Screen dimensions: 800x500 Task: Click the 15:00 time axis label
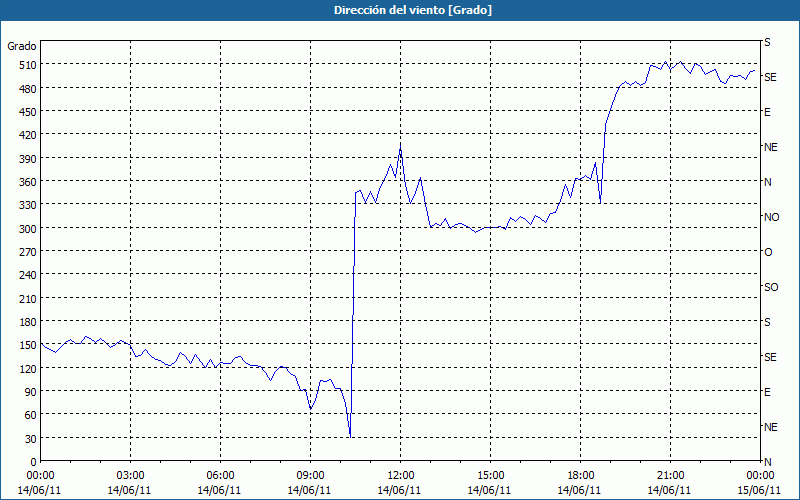pyautogui.click(x=490, y=476)
